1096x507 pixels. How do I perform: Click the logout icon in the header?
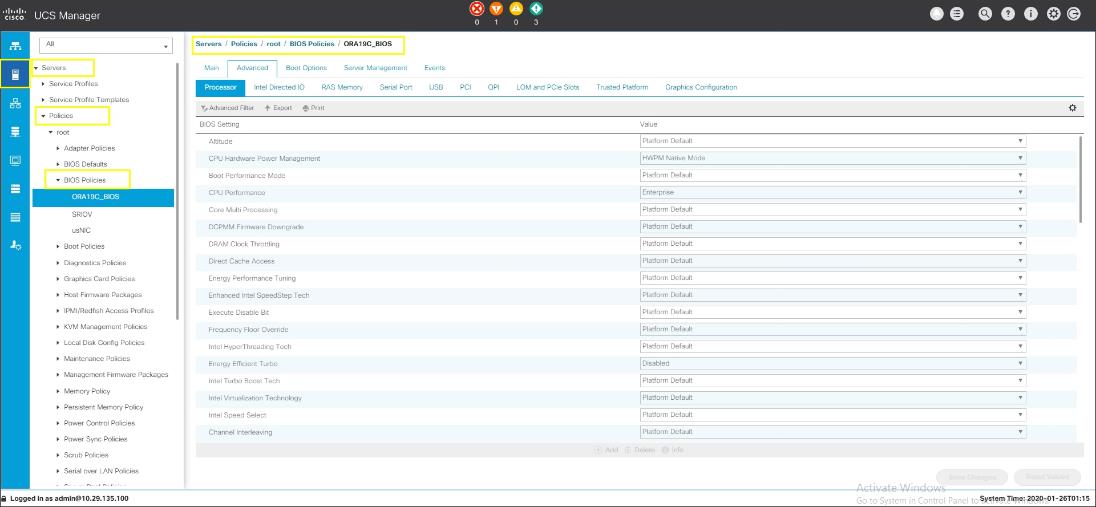1074,14
